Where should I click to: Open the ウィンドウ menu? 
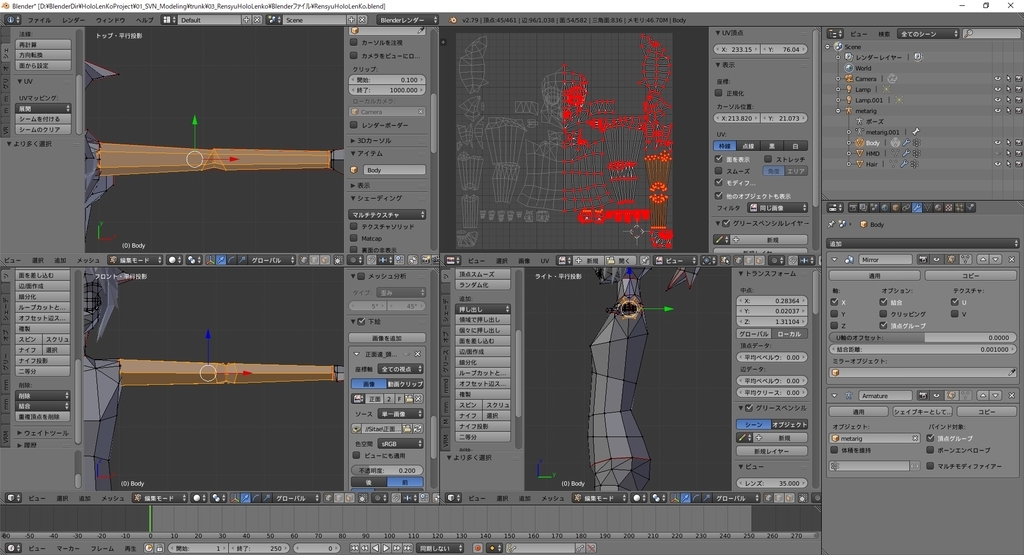point(111,20)
